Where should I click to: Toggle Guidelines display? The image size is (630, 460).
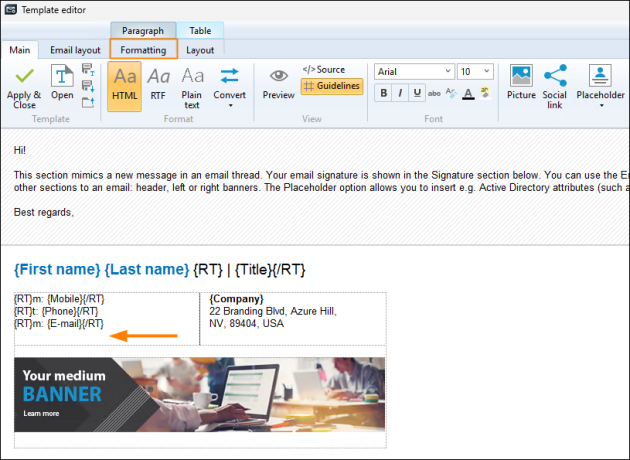[332, 86]
